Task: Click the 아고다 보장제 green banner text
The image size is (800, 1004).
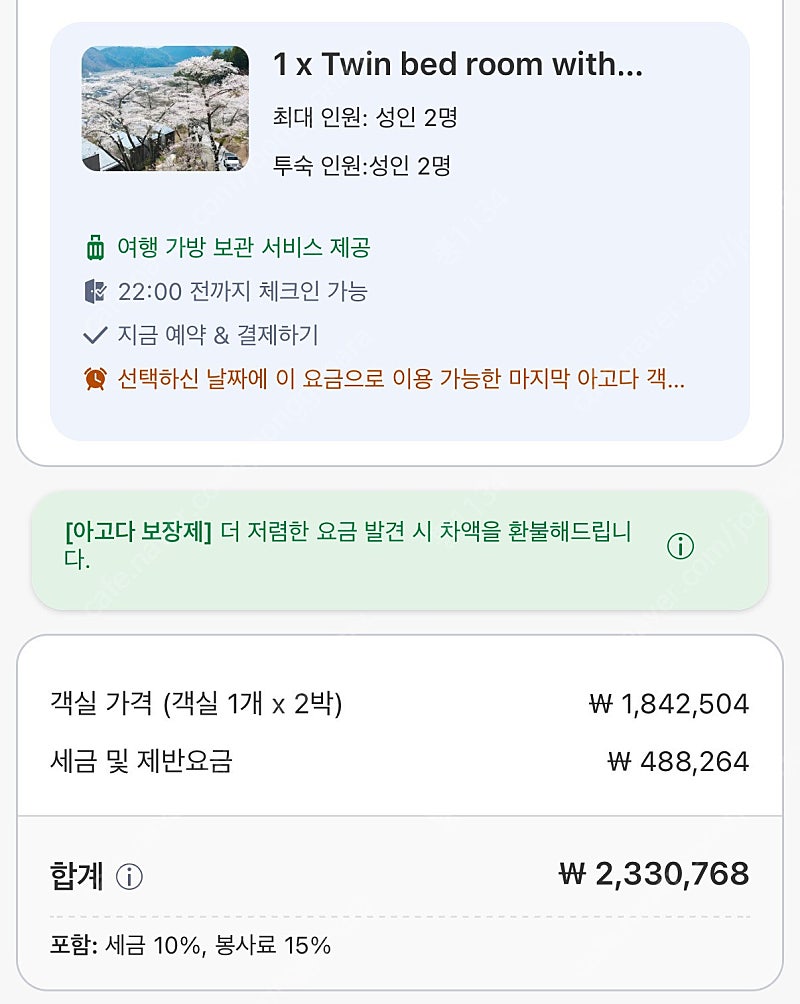Action: tap(348, 545)
